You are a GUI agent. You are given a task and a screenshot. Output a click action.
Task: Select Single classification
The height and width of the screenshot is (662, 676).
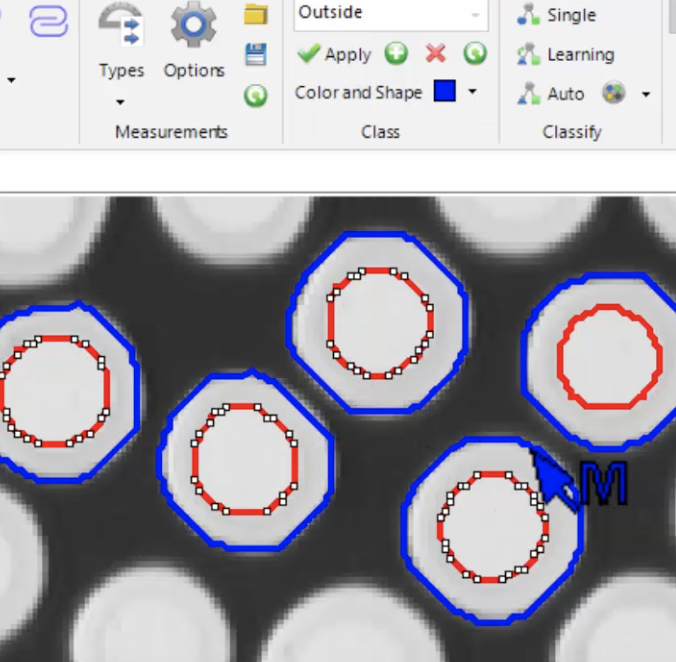coord(557,15)
